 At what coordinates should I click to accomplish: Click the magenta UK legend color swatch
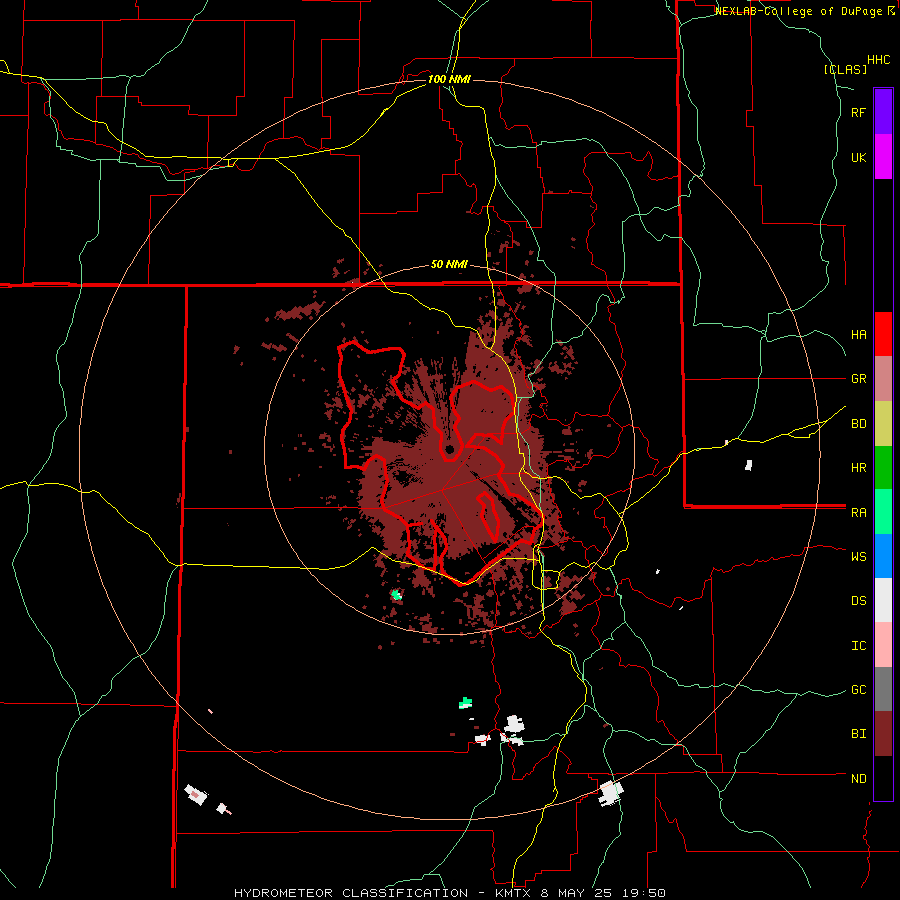click(883, 157)
